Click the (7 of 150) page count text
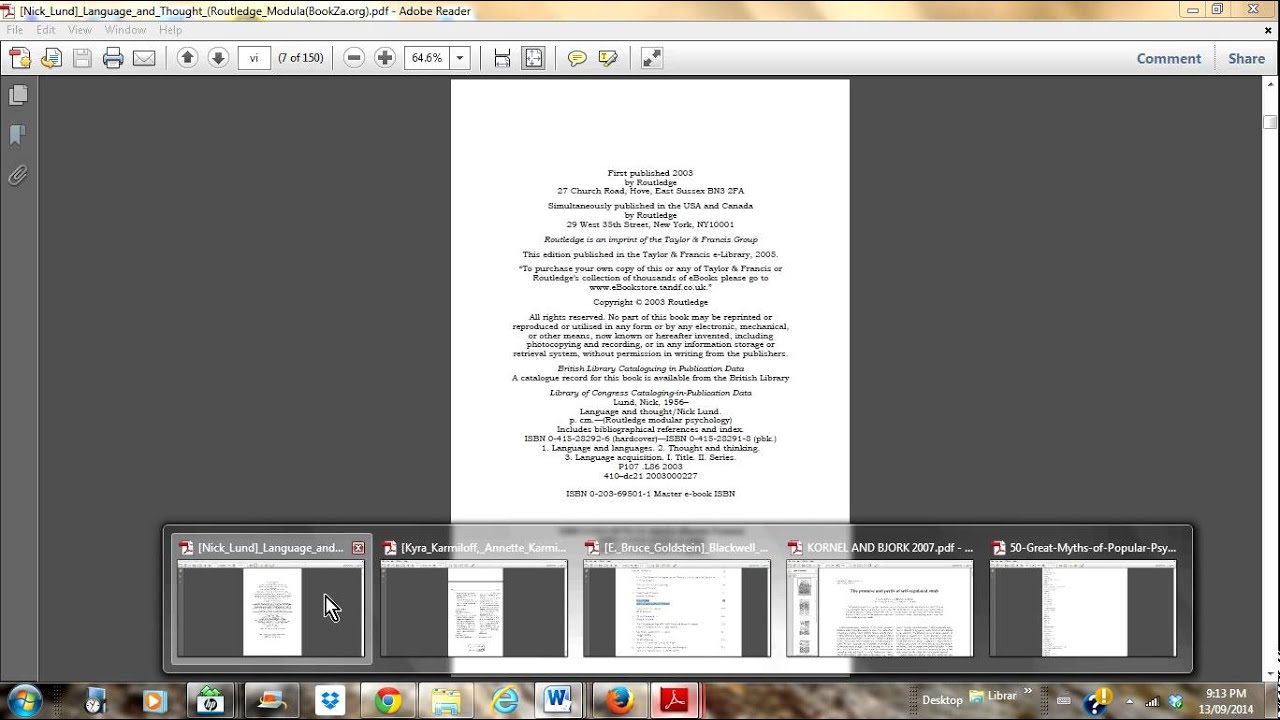This screenshot has height=720, width=1280. 301,58
